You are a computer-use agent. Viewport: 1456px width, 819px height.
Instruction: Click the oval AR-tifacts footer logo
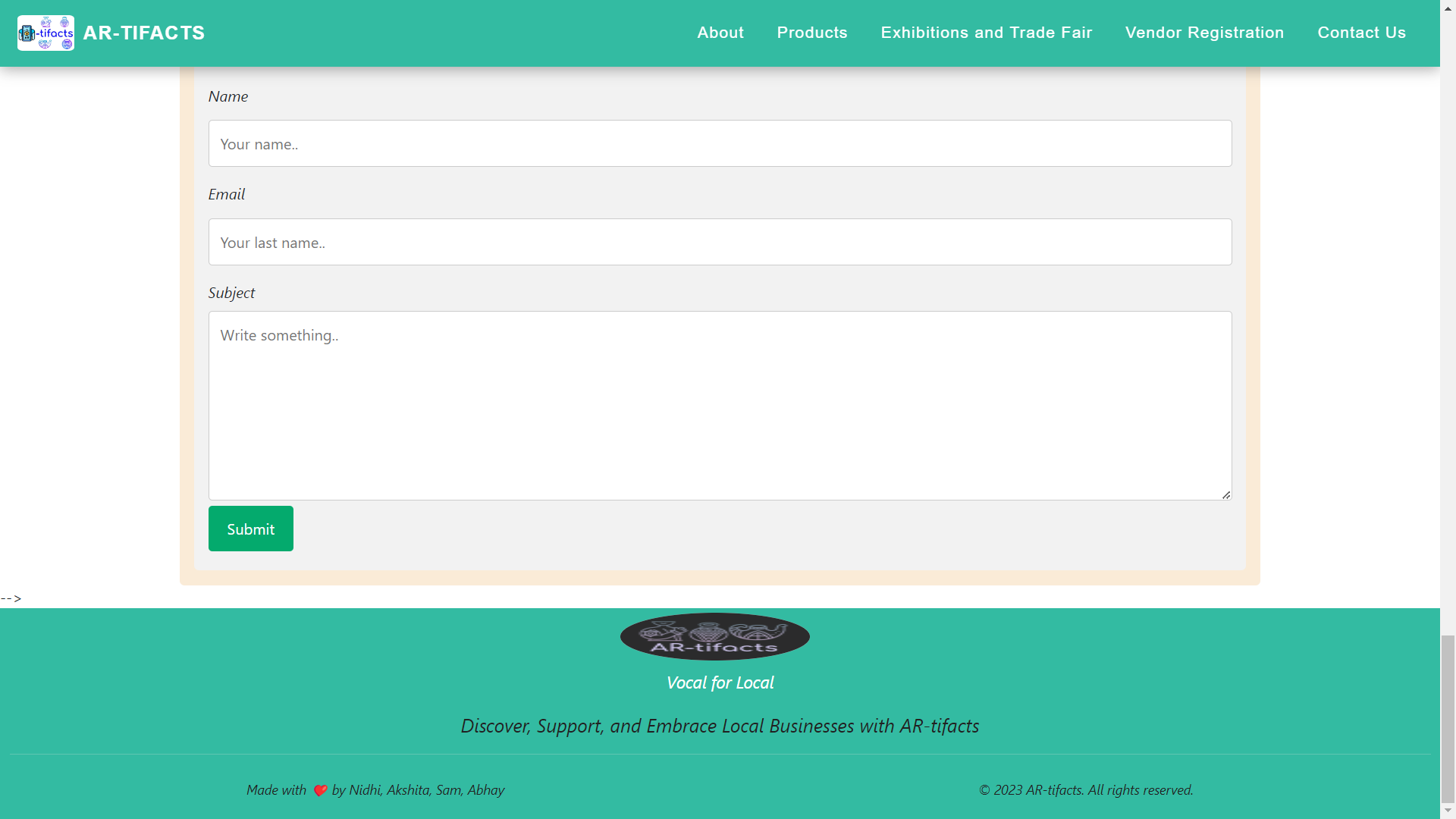[714, 636]
